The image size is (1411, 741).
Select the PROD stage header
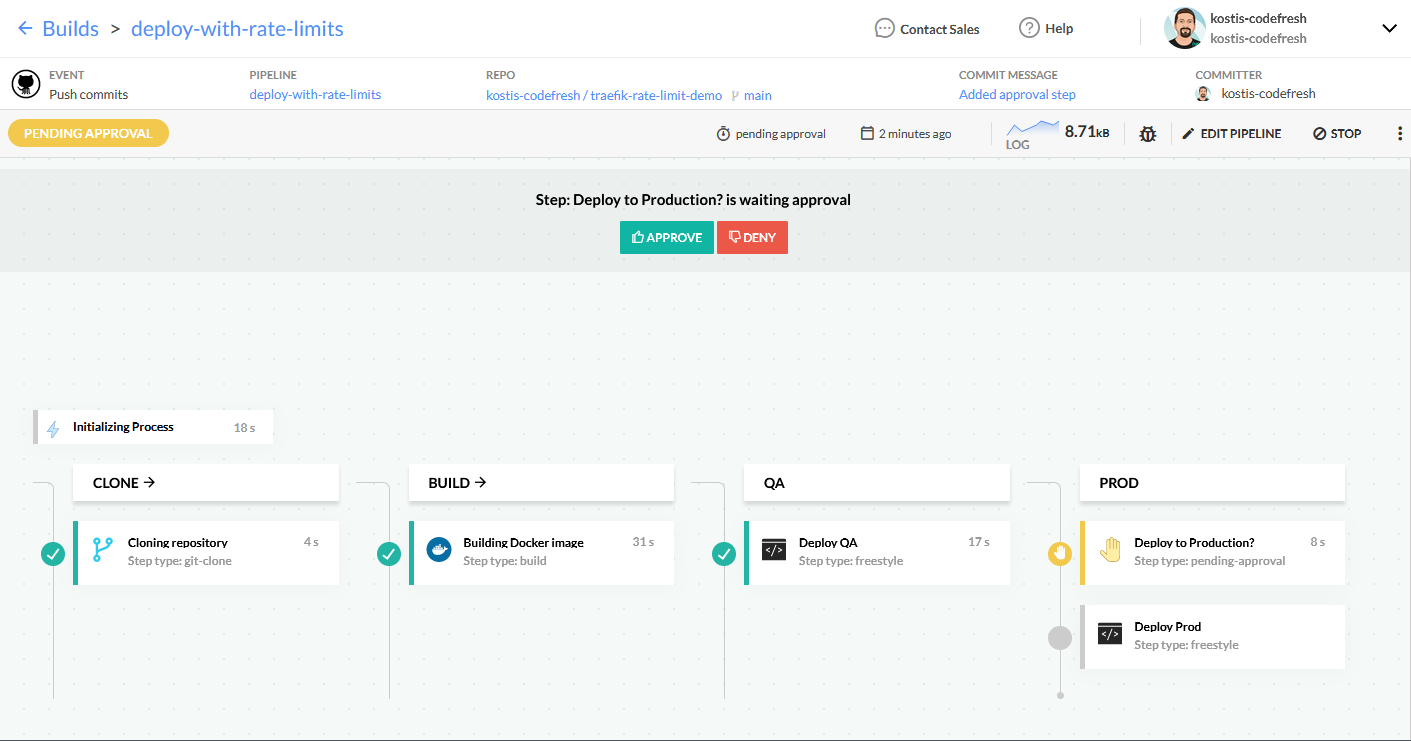[x=1212, y=482]
